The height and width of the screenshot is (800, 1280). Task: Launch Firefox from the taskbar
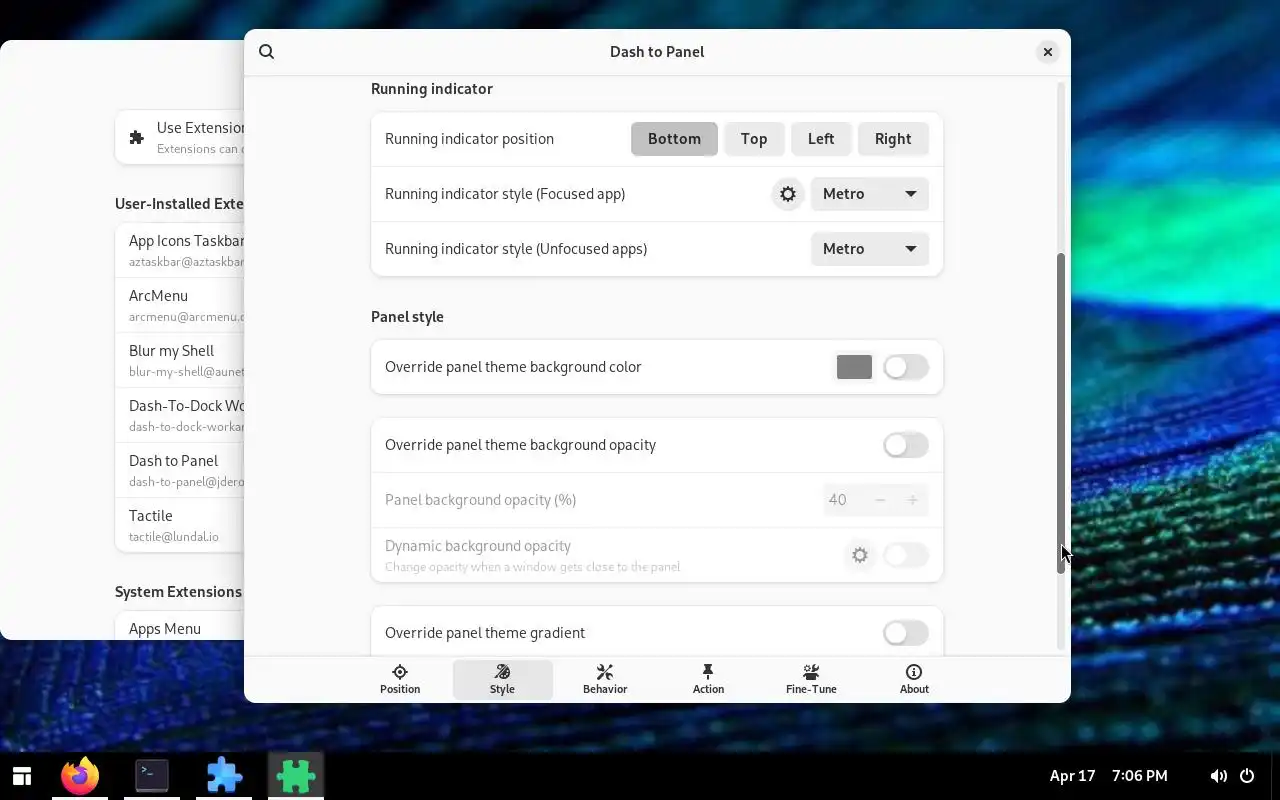[80, 776]
